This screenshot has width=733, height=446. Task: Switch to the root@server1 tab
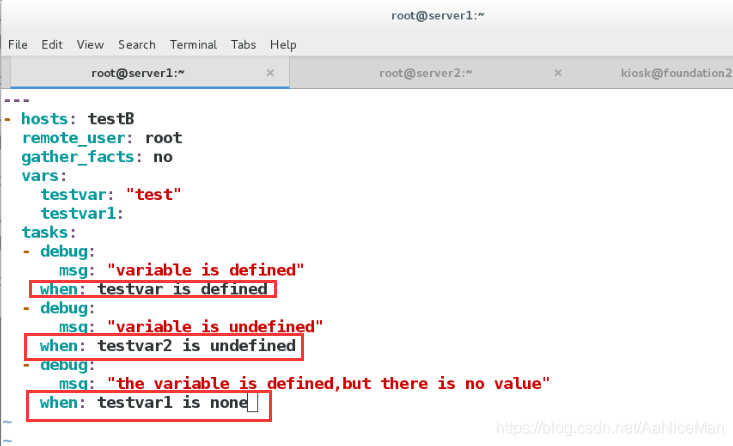(150, 73)
